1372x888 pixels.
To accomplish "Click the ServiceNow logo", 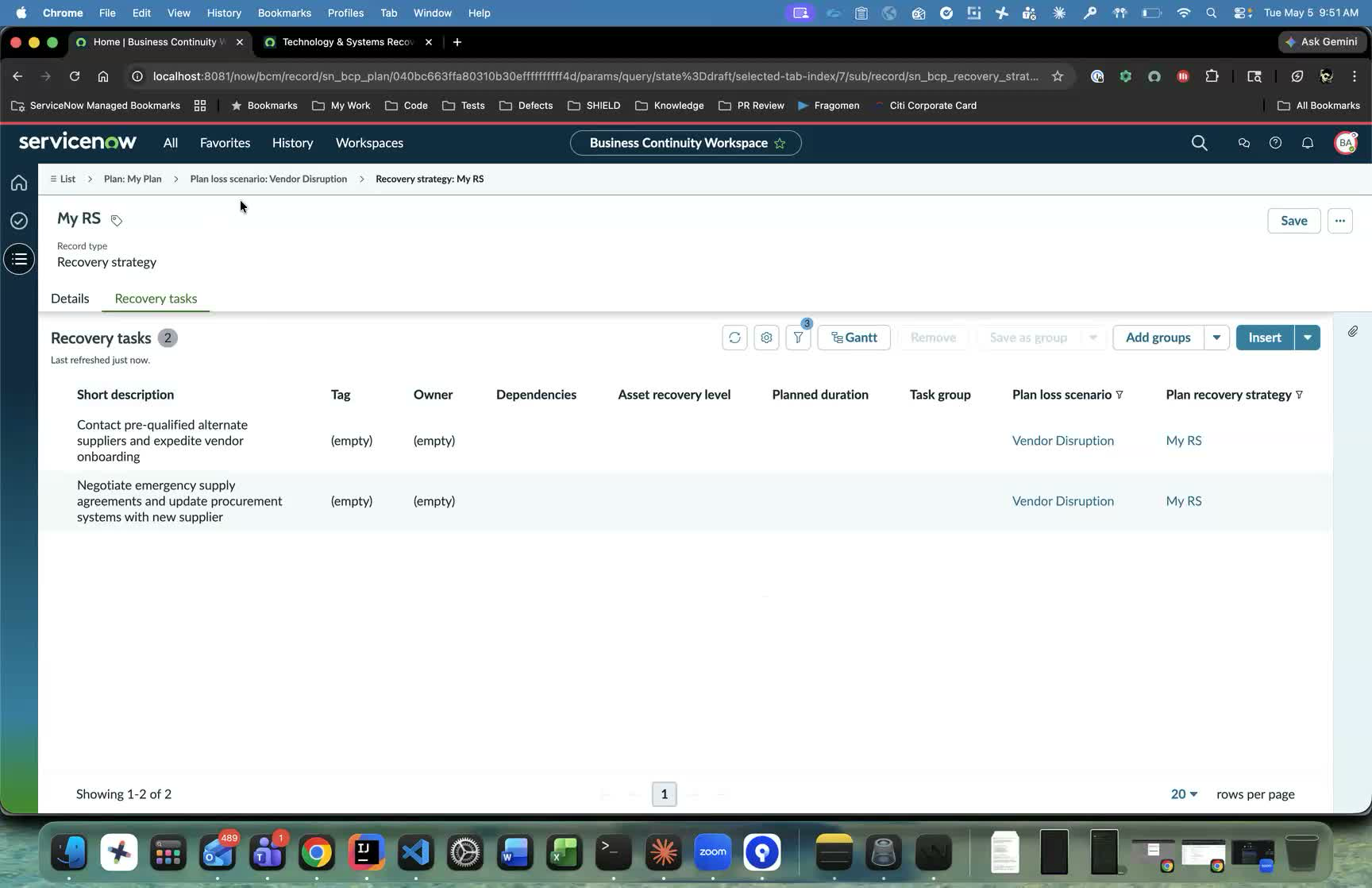I will click(x=78, y=142).
